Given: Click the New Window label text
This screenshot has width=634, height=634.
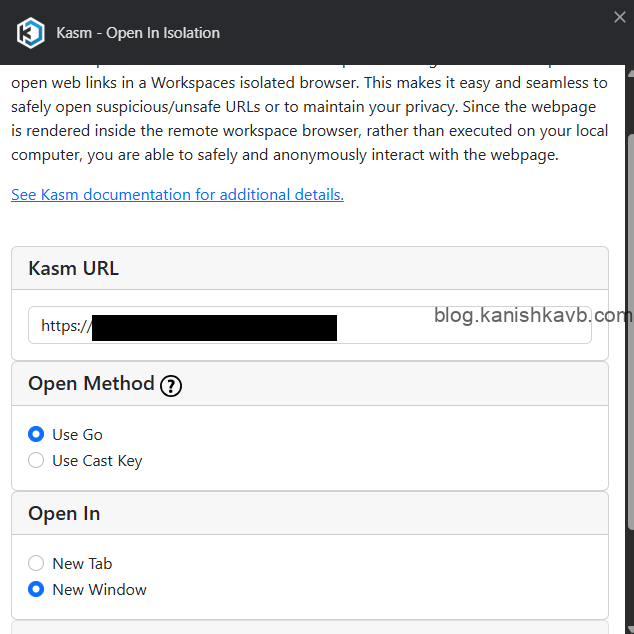Looking at the screenshot, I should [99, 590].
